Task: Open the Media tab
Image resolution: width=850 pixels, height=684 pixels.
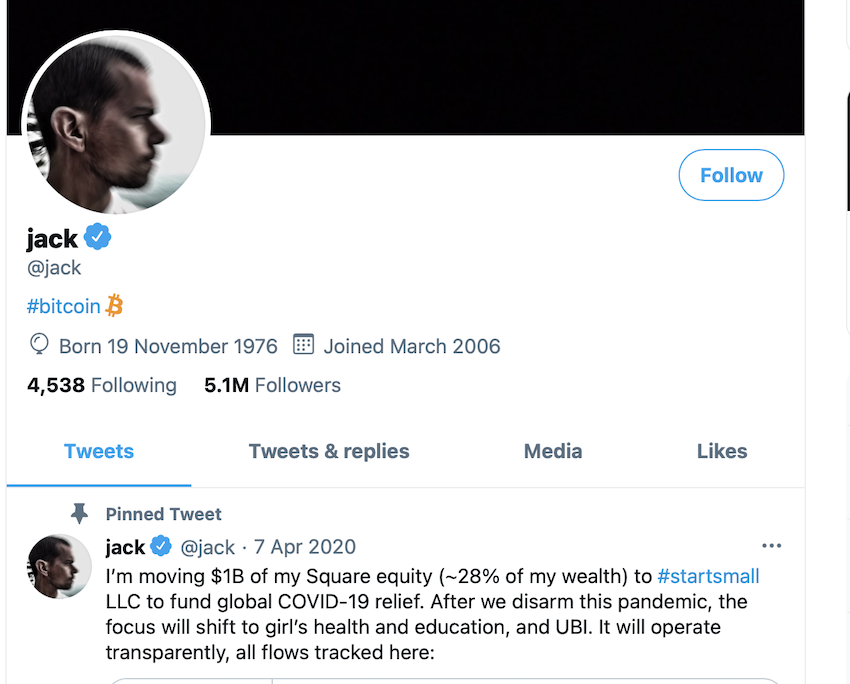Action: (x=553, y=451)
